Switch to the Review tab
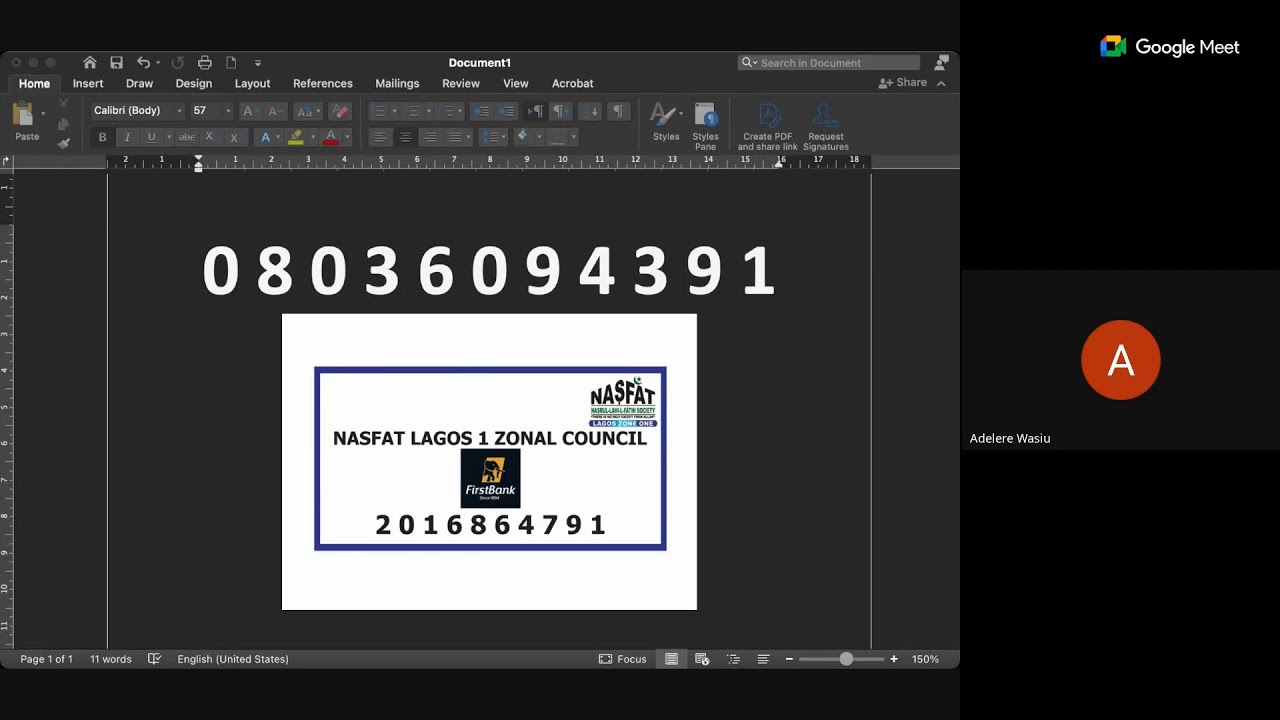 click(461, 84)
